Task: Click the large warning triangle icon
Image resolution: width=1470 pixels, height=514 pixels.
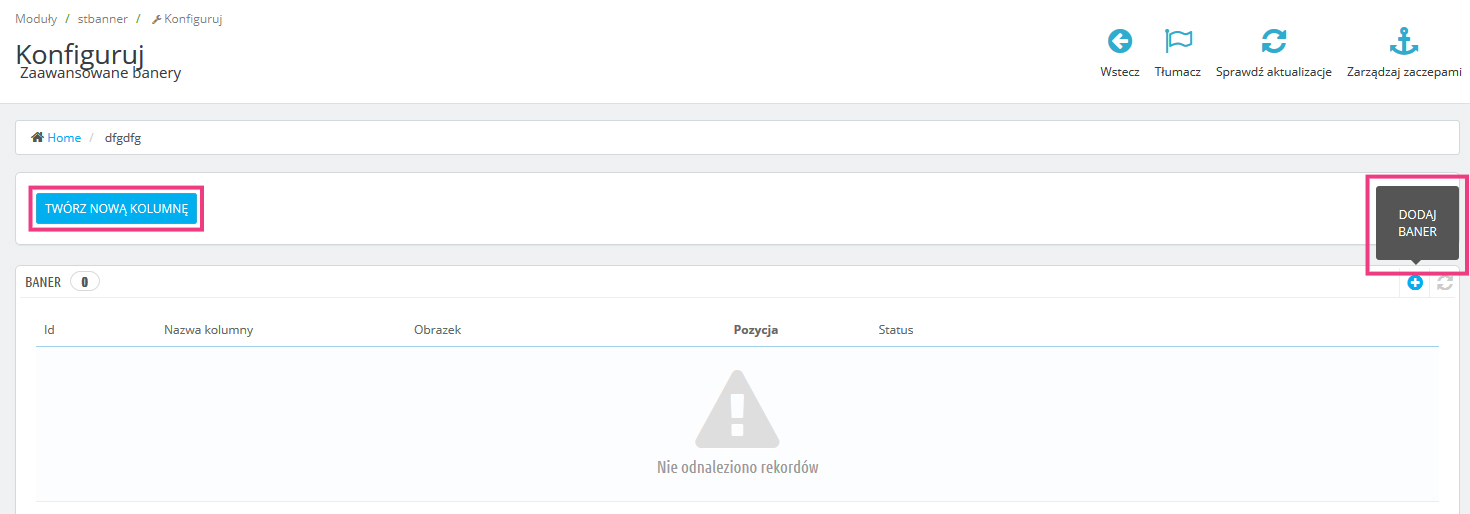Action: [737, 408]
